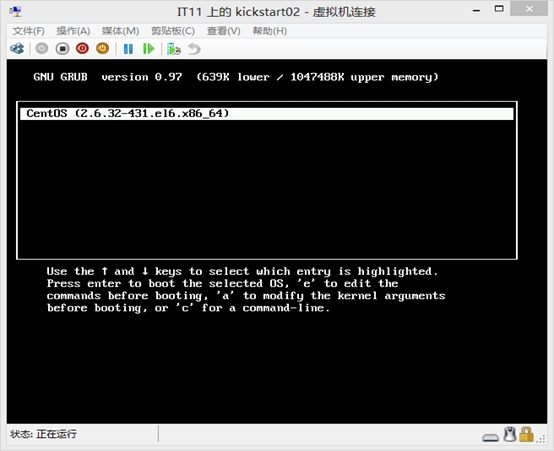The width and height of the screenshot is (554, 451).
Task: Revert the VM with the undo arrow icon
Action: coord(194,49)
